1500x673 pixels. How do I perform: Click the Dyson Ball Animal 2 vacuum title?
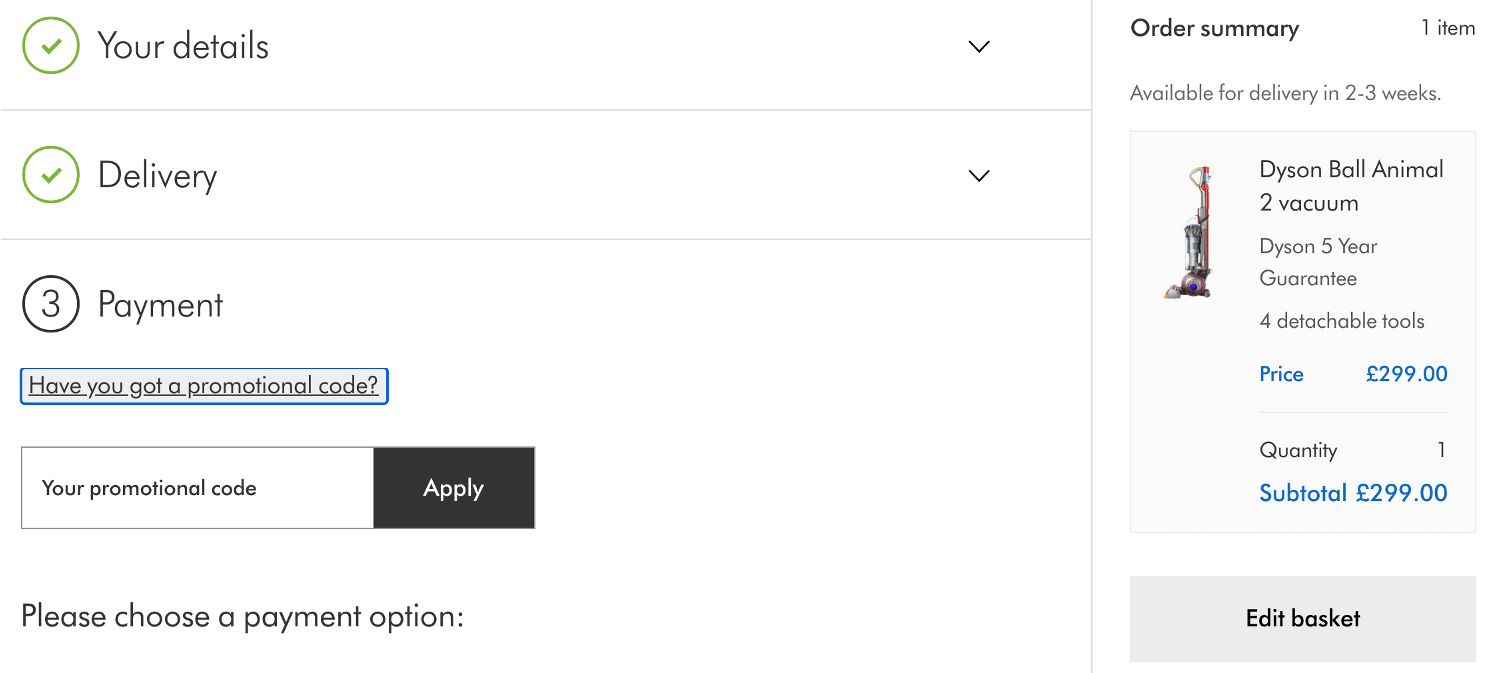click(1352, 186)
